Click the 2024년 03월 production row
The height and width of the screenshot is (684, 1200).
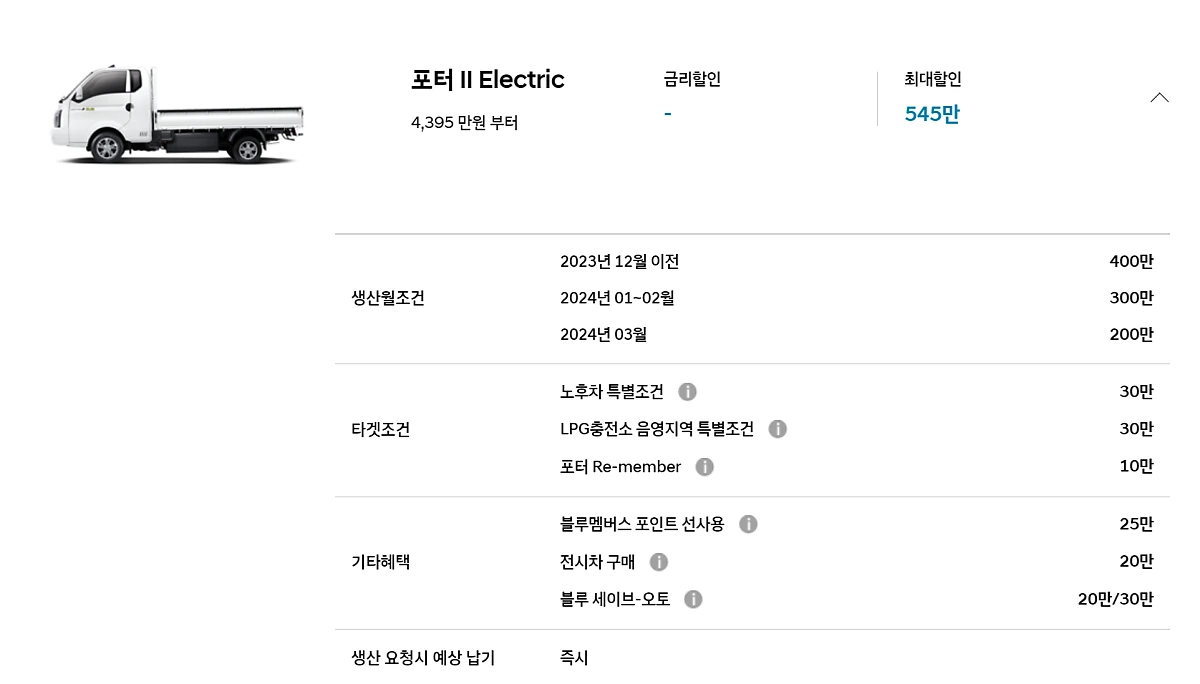click(603, 334)
